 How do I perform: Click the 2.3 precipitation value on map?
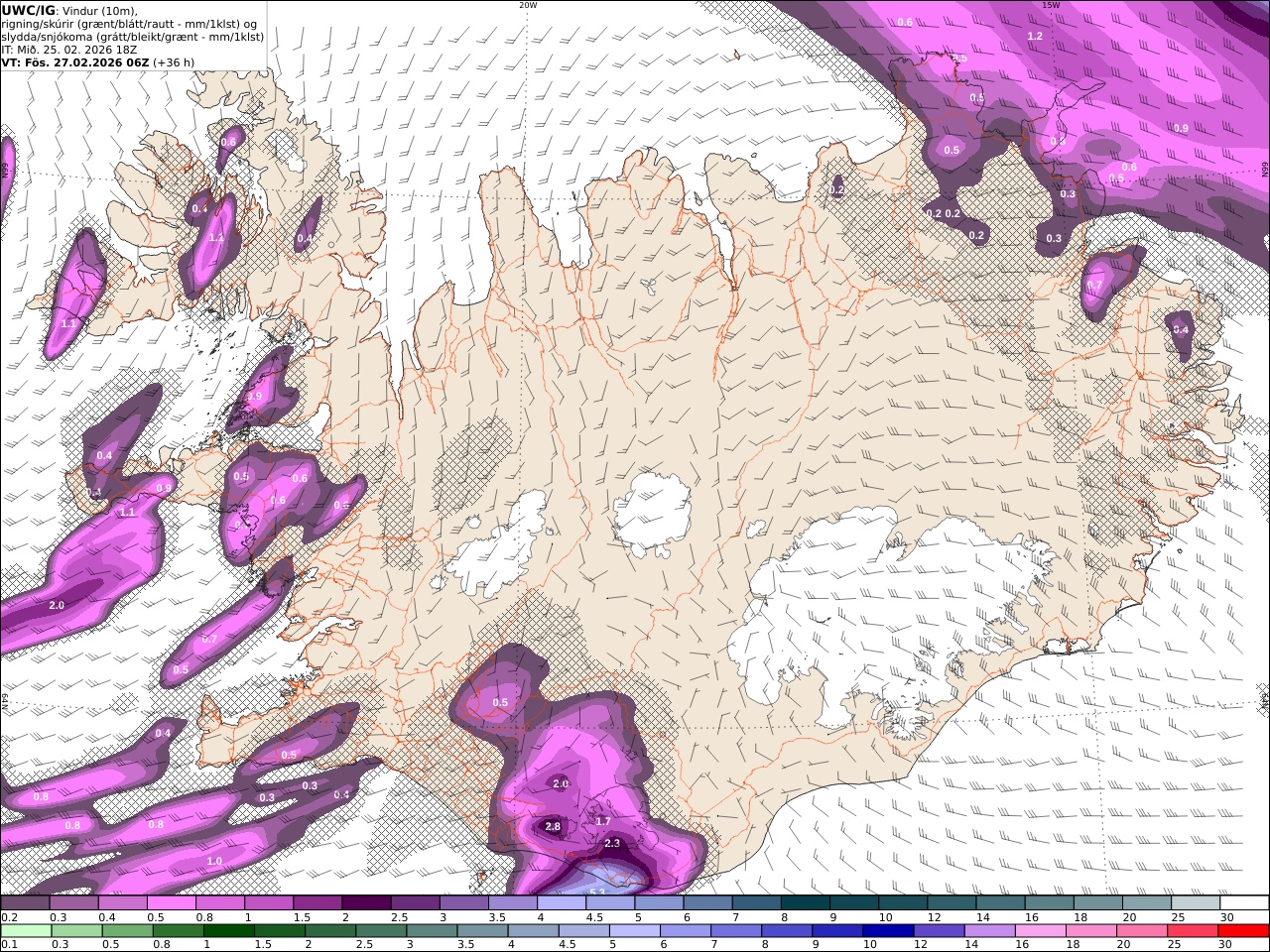click(x=612, y=843)
